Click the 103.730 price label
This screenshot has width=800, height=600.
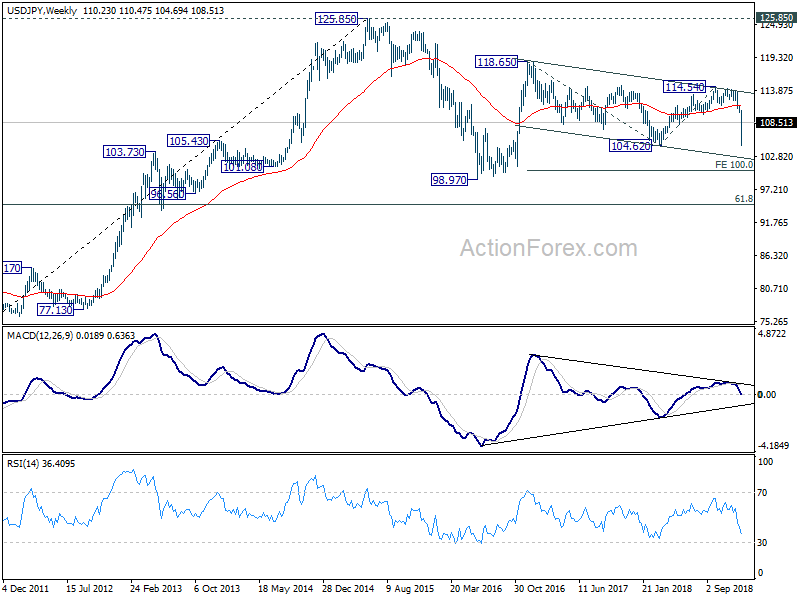point(124,152)
